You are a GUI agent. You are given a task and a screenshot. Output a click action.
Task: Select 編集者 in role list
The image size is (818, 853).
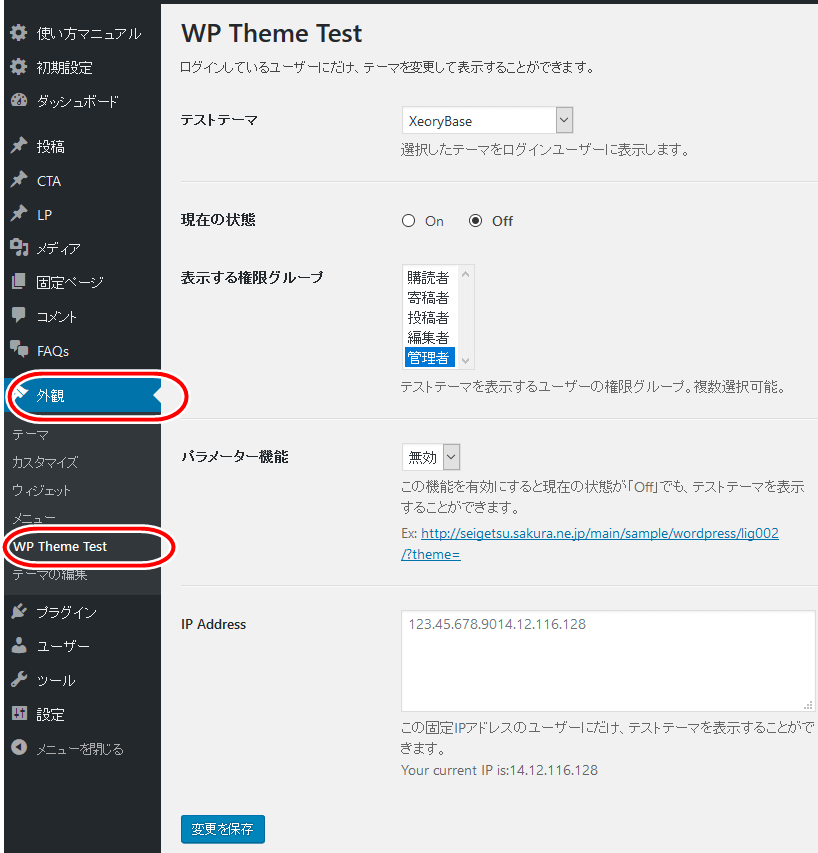tap(429, 338)
